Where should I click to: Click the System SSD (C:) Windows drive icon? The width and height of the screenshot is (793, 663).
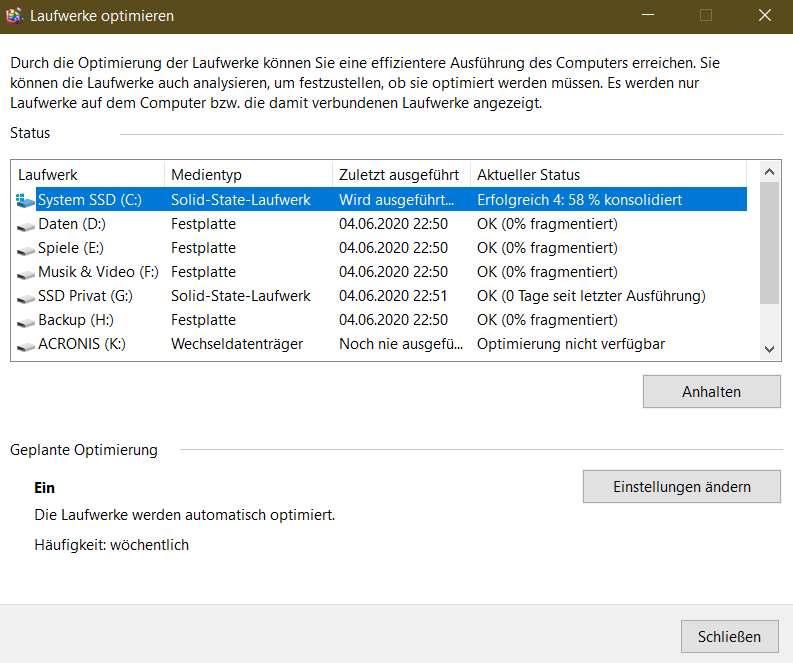[x=25, y=200]
